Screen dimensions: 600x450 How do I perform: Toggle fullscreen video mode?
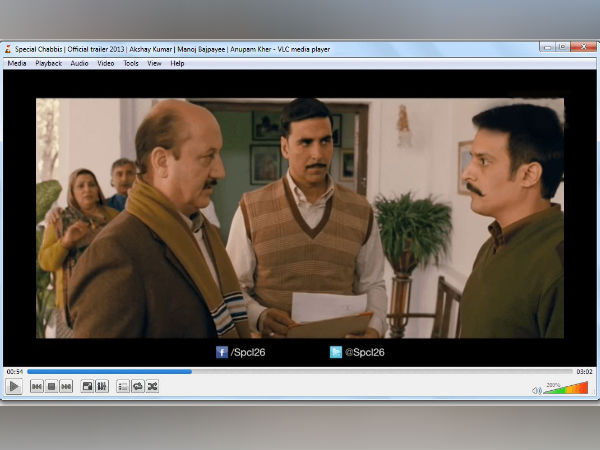(87, 386)
